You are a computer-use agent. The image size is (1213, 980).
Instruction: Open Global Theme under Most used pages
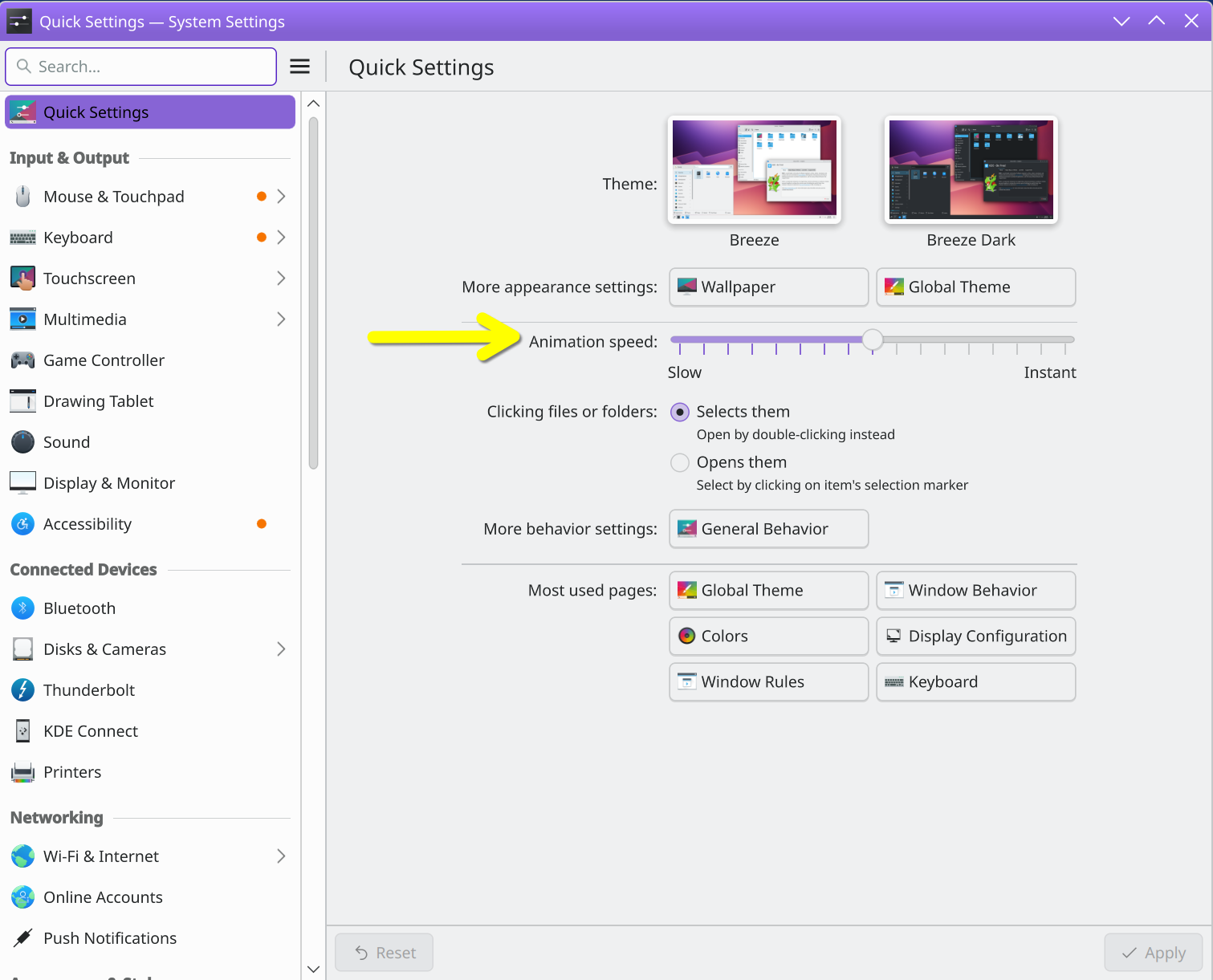click(769, 591)
